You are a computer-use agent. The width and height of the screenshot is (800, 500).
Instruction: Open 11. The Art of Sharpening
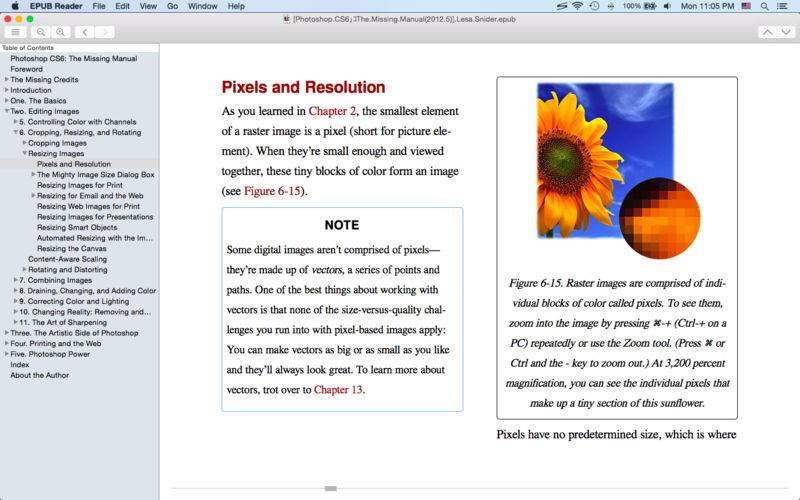[63, 322]
